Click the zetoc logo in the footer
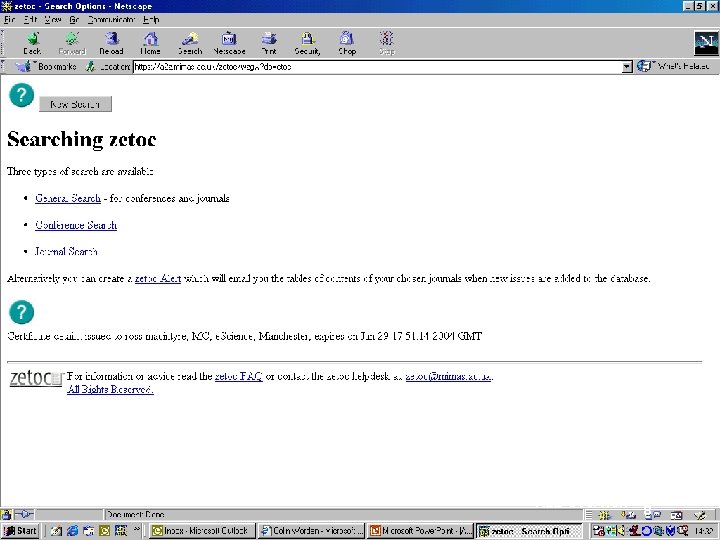This screenshot has height=540, width=720. pos(36,378)
